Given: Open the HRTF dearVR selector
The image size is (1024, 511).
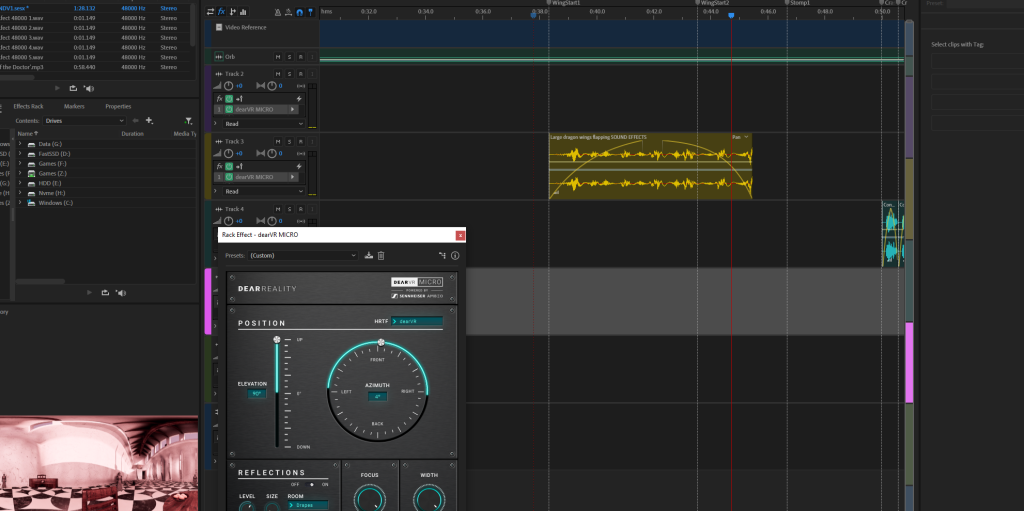Looking at the screenshot, I should [x=417, y=321].
